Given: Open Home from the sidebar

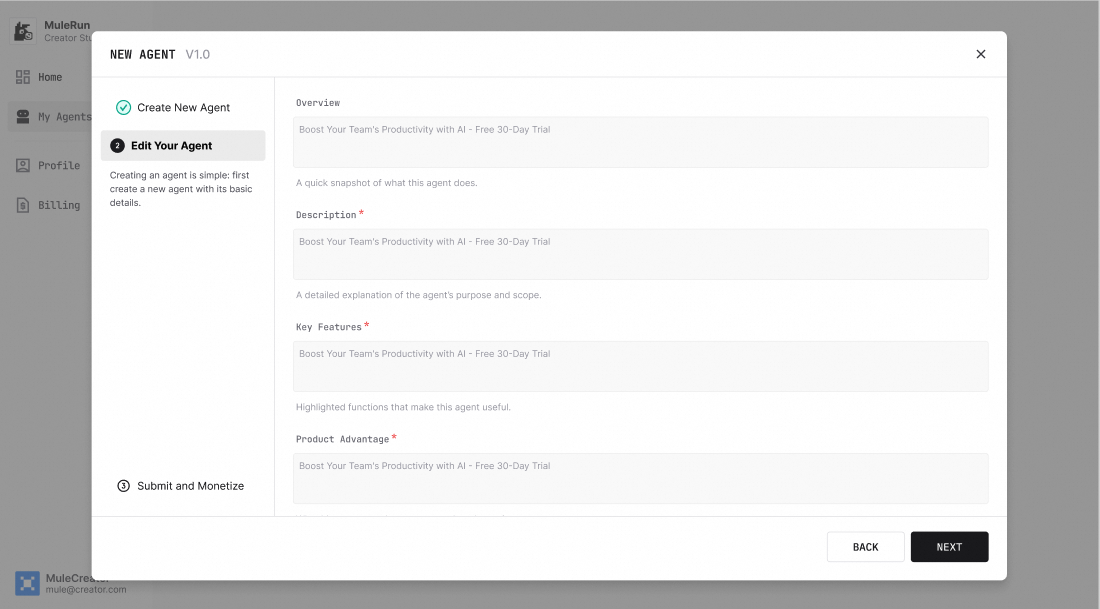Looking at the screenshot, I should pyautogui.click(x=49, y=77).
